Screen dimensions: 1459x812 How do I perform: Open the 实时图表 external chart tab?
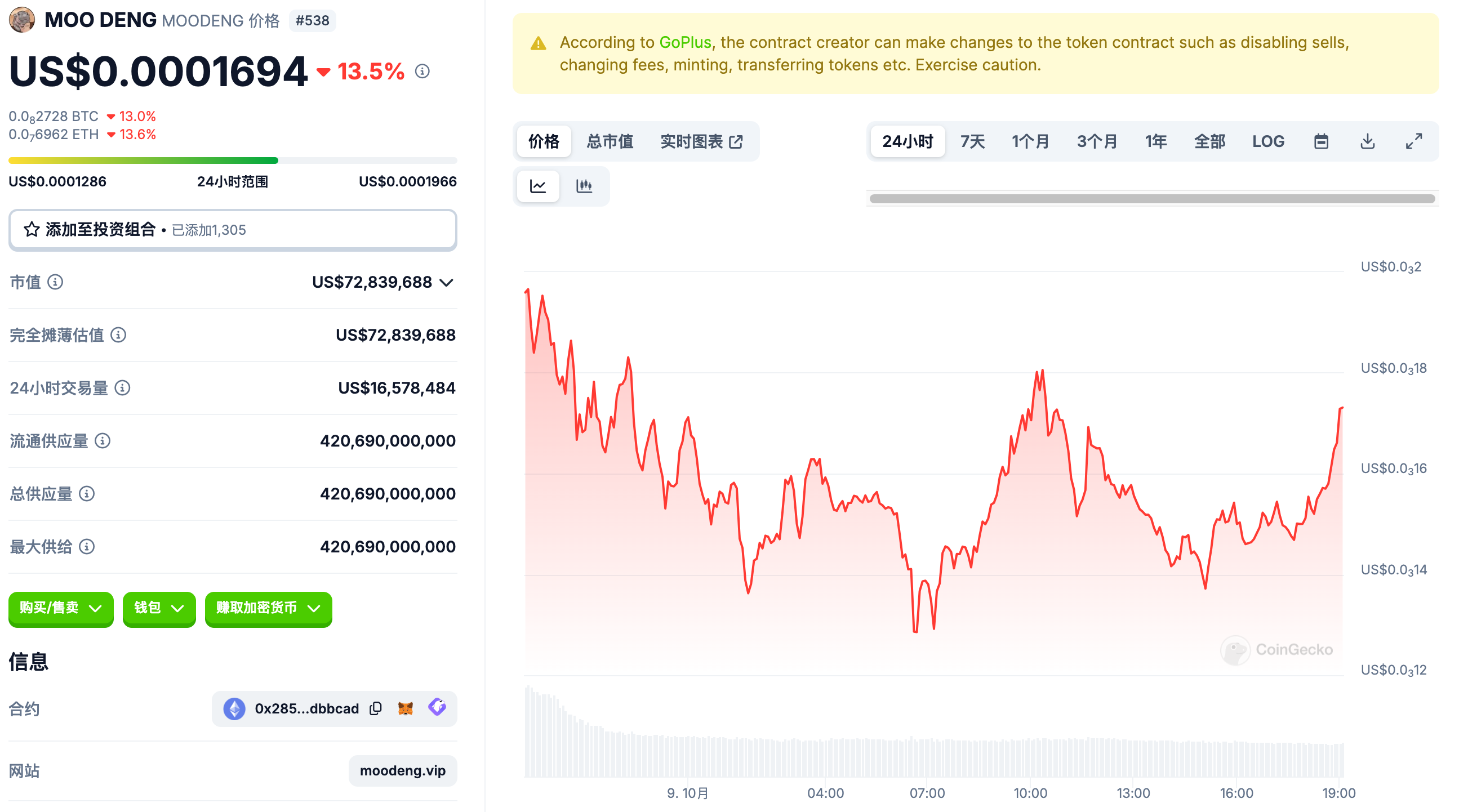click(x=701, y=141)
